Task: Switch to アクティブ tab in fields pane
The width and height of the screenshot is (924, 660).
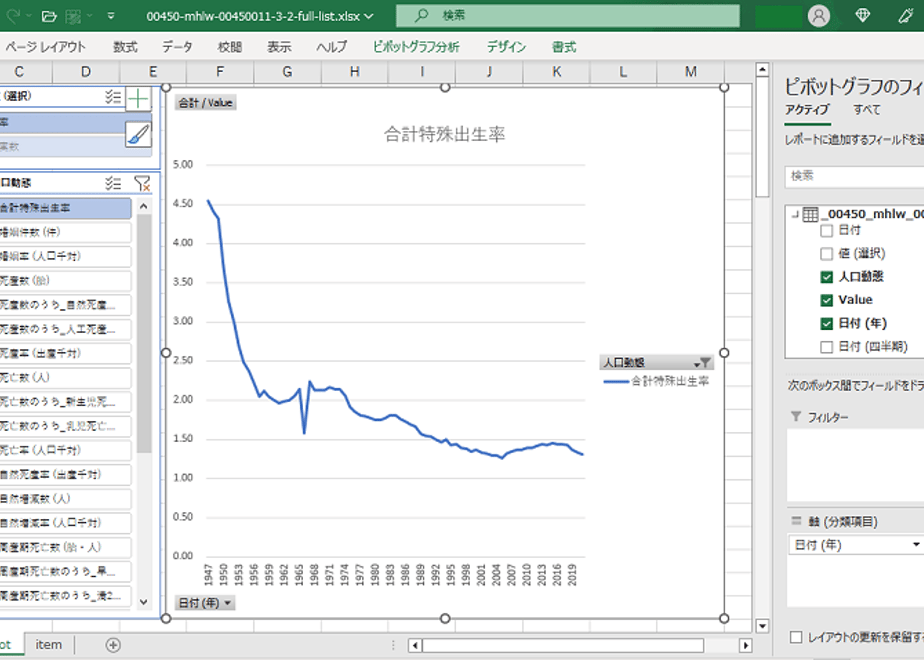Action: point(807,110)
